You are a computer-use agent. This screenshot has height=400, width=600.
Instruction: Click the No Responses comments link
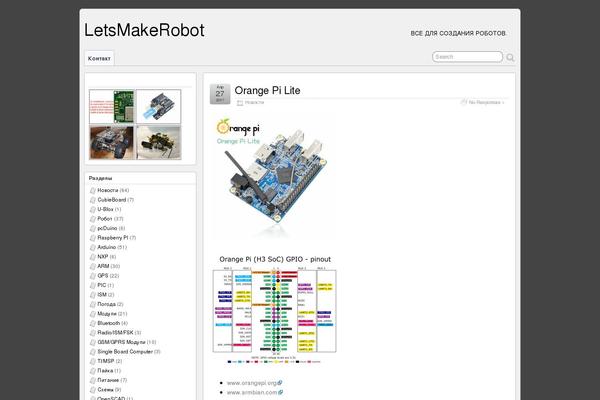click(x=486, y=102)
